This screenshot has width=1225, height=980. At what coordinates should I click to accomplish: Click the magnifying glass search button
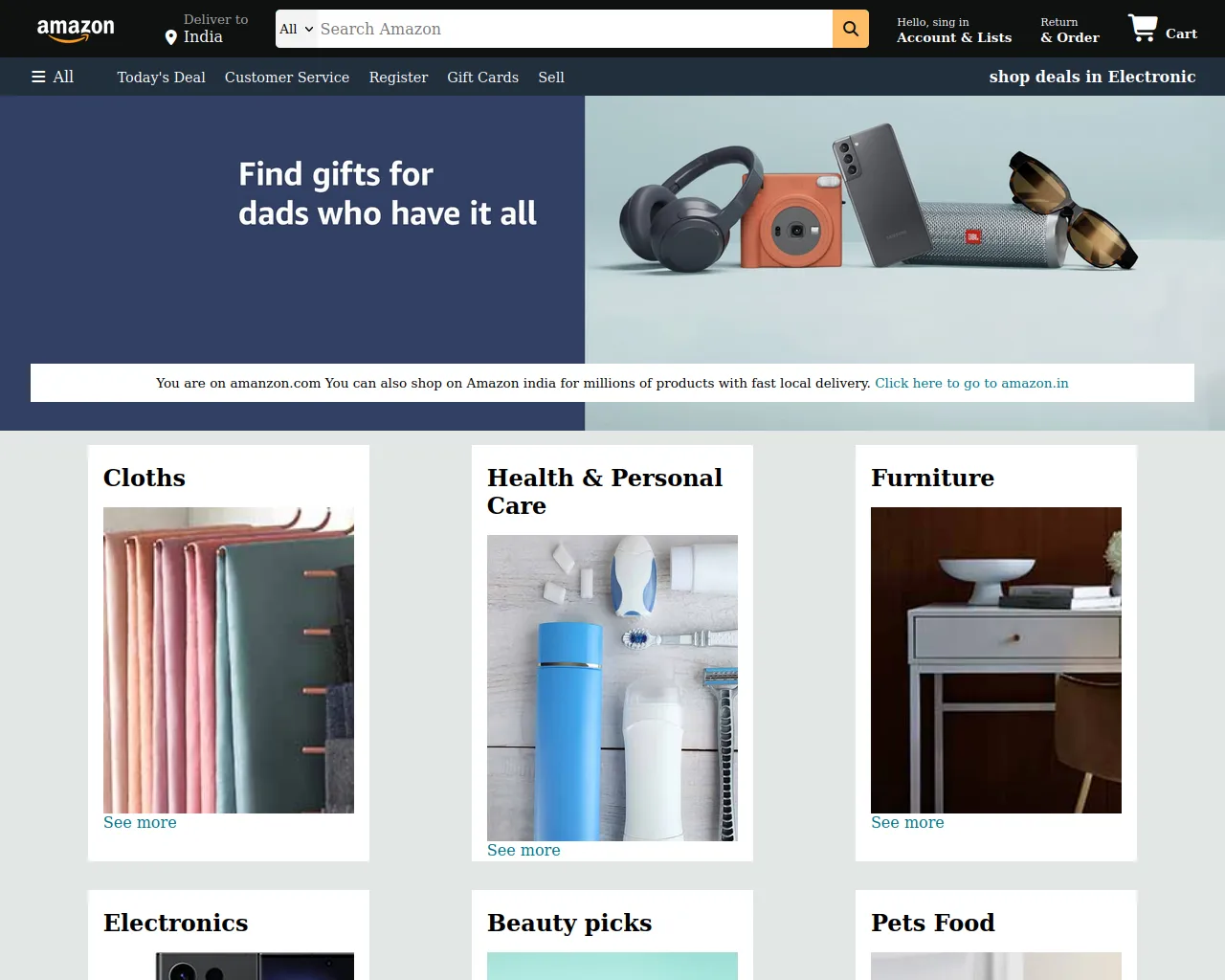point(851,29)
